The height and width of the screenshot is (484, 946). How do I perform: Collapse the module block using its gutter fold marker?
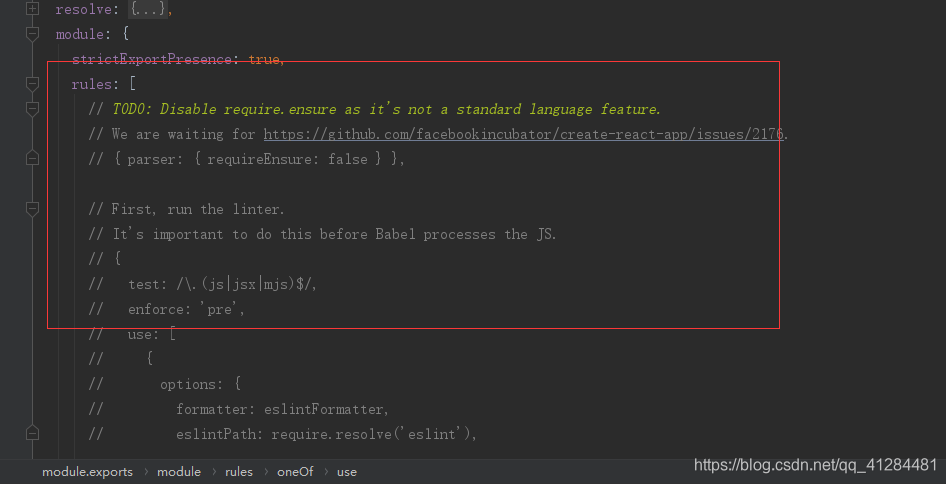[33, 34]
